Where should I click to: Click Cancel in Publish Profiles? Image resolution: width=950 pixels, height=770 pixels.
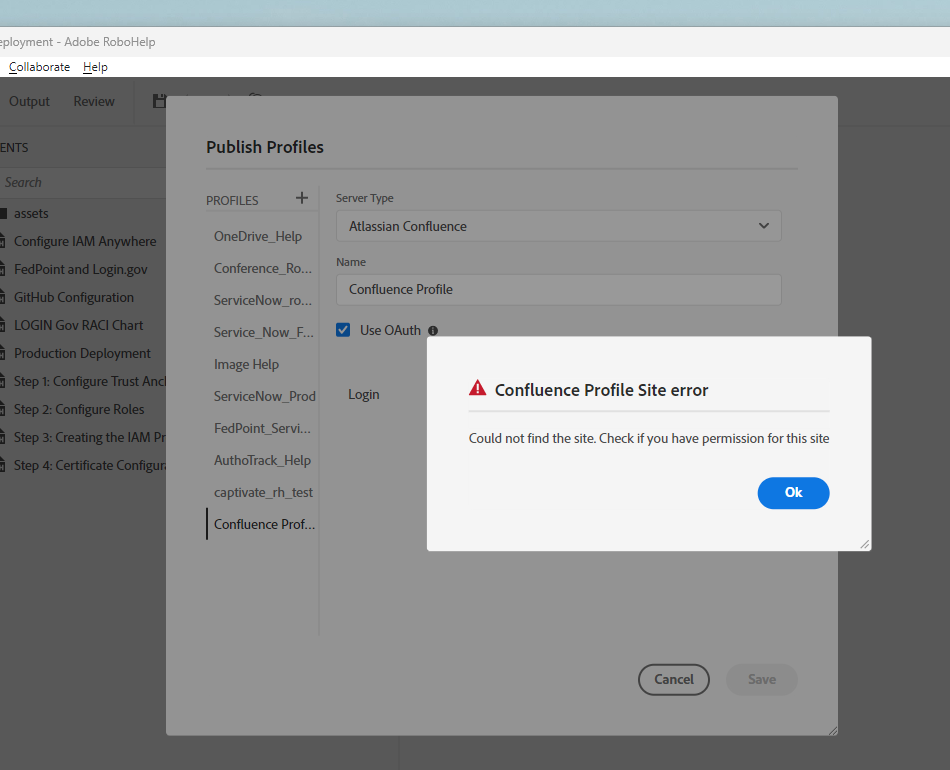click(674, 679)
